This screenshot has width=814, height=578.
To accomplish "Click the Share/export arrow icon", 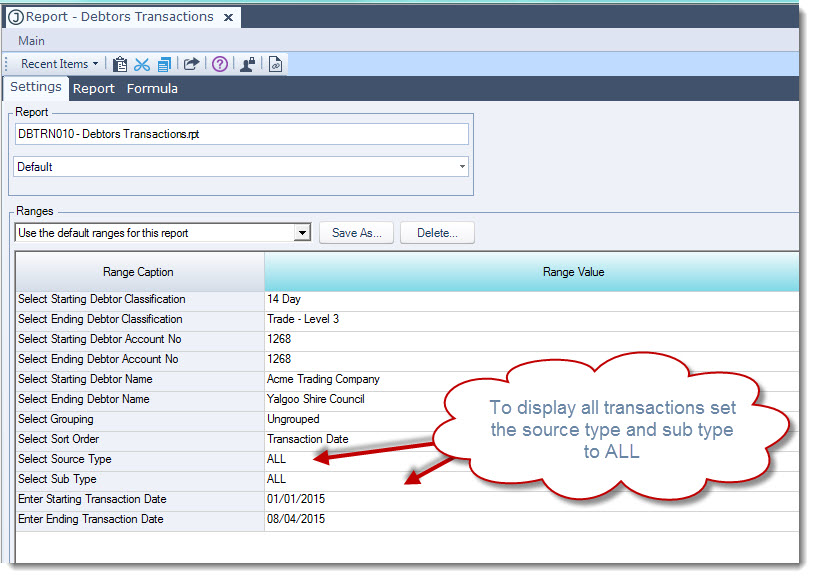I will point(192,64).
